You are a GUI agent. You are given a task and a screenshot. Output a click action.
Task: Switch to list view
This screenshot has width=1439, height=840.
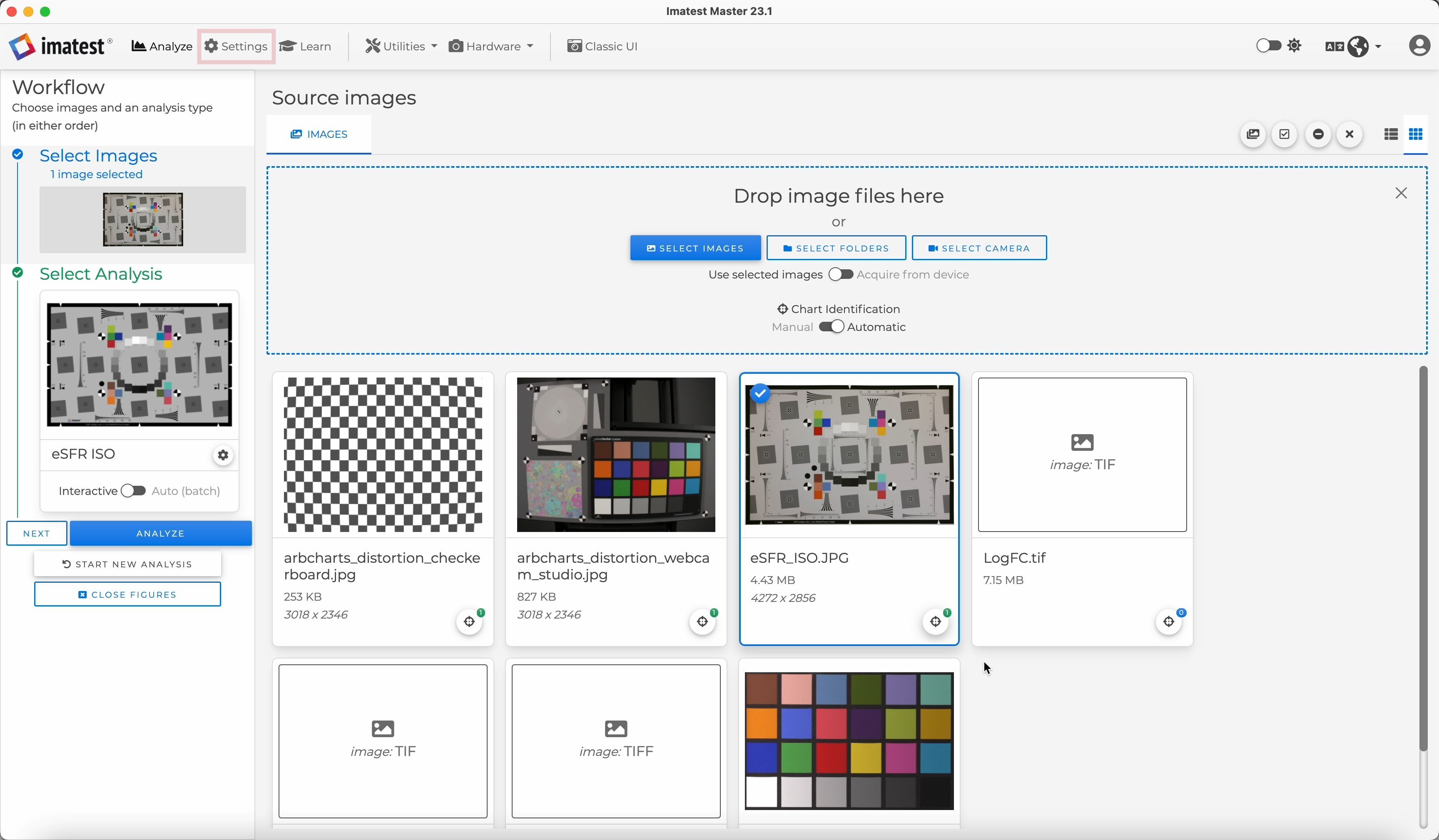pos(1391,134)
